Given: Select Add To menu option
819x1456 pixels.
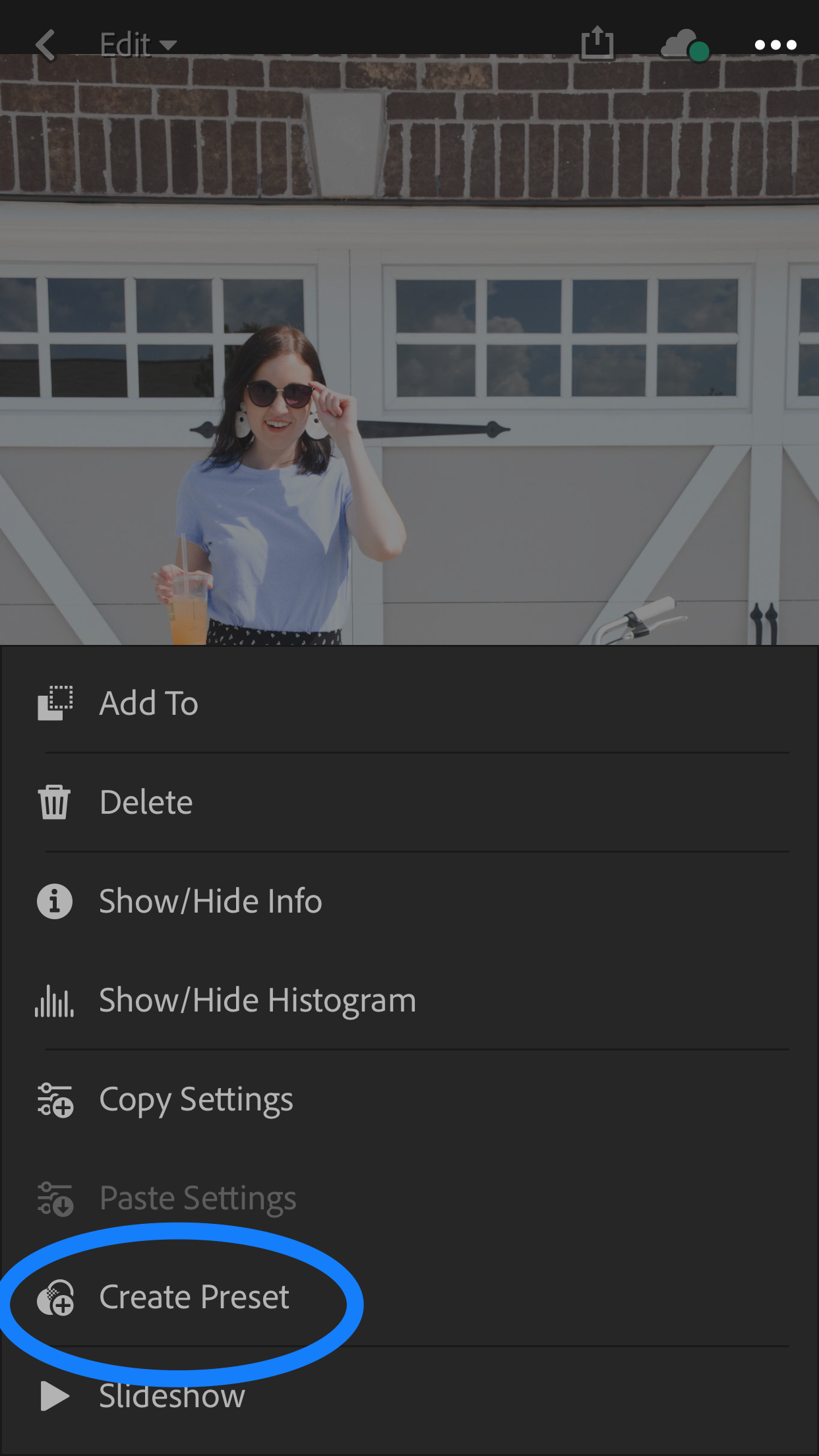Looking at the screenshot, I should tap(409, 703).
